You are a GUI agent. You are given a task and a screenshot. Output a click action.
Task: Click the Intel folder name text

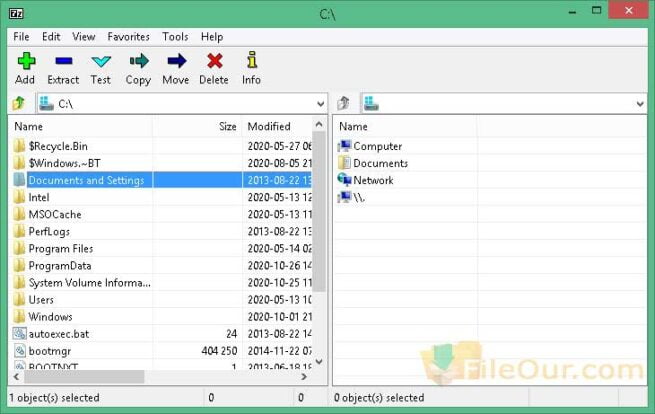pyautogui.click(x=39, y=197)
